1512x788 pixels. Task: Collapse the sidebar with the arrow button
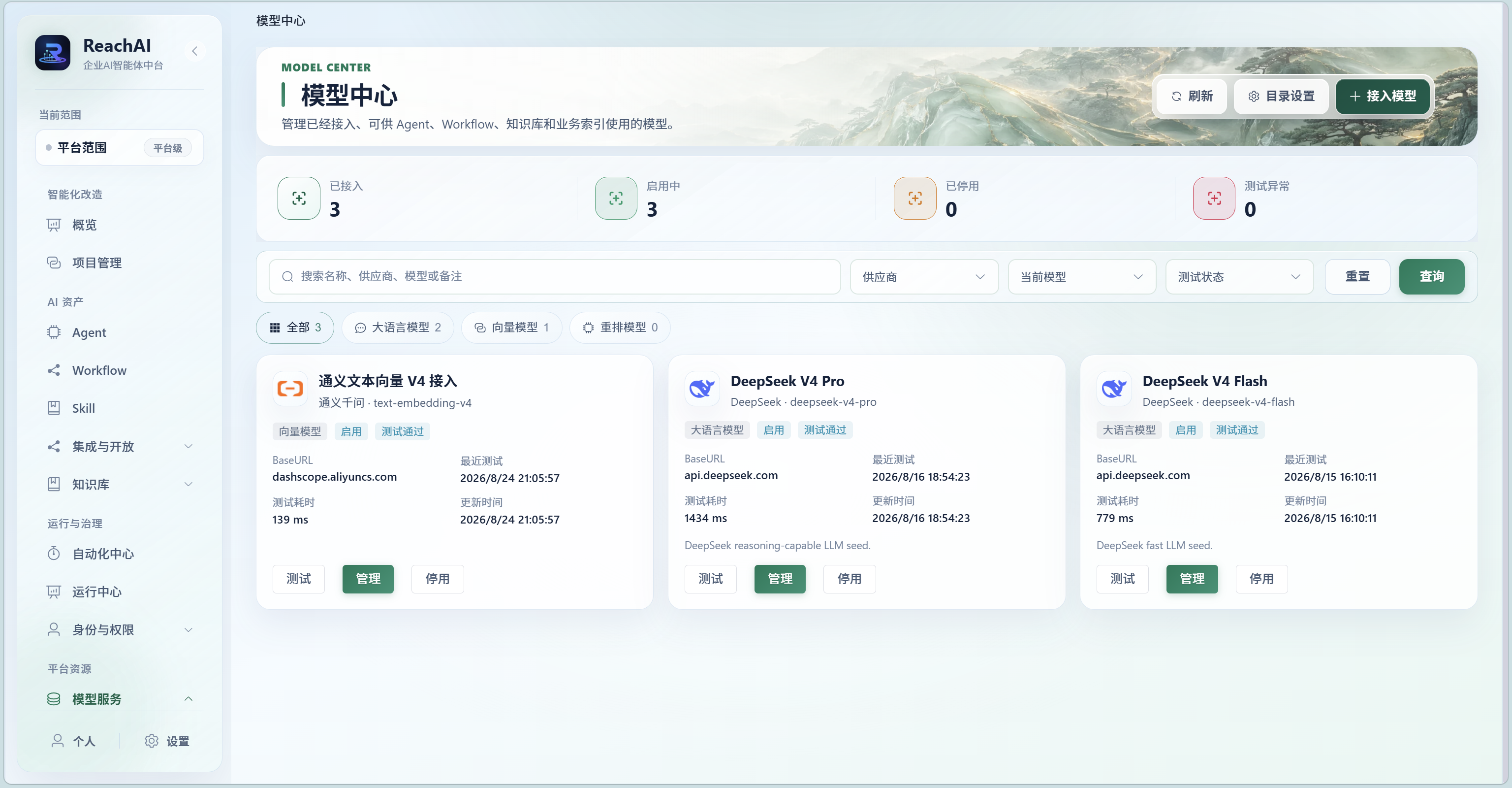pos(195,51)
